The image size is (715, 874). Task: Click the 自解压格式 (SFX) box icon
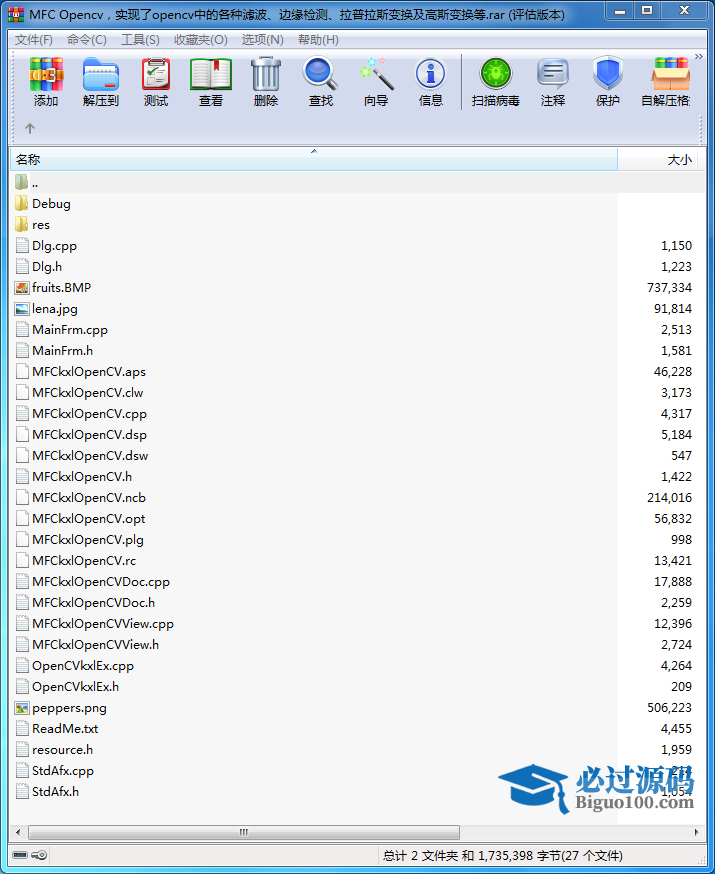tap(670, 74)
